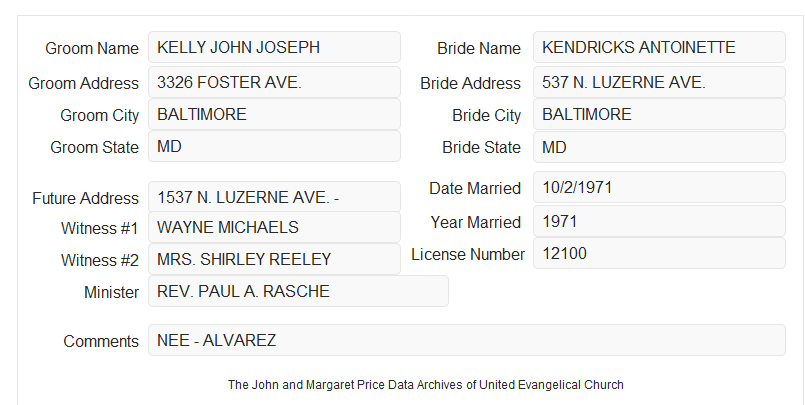Viewport: 805px width, 405px height.
Task: Click the Bride Name label
Action: coord(479,48)
